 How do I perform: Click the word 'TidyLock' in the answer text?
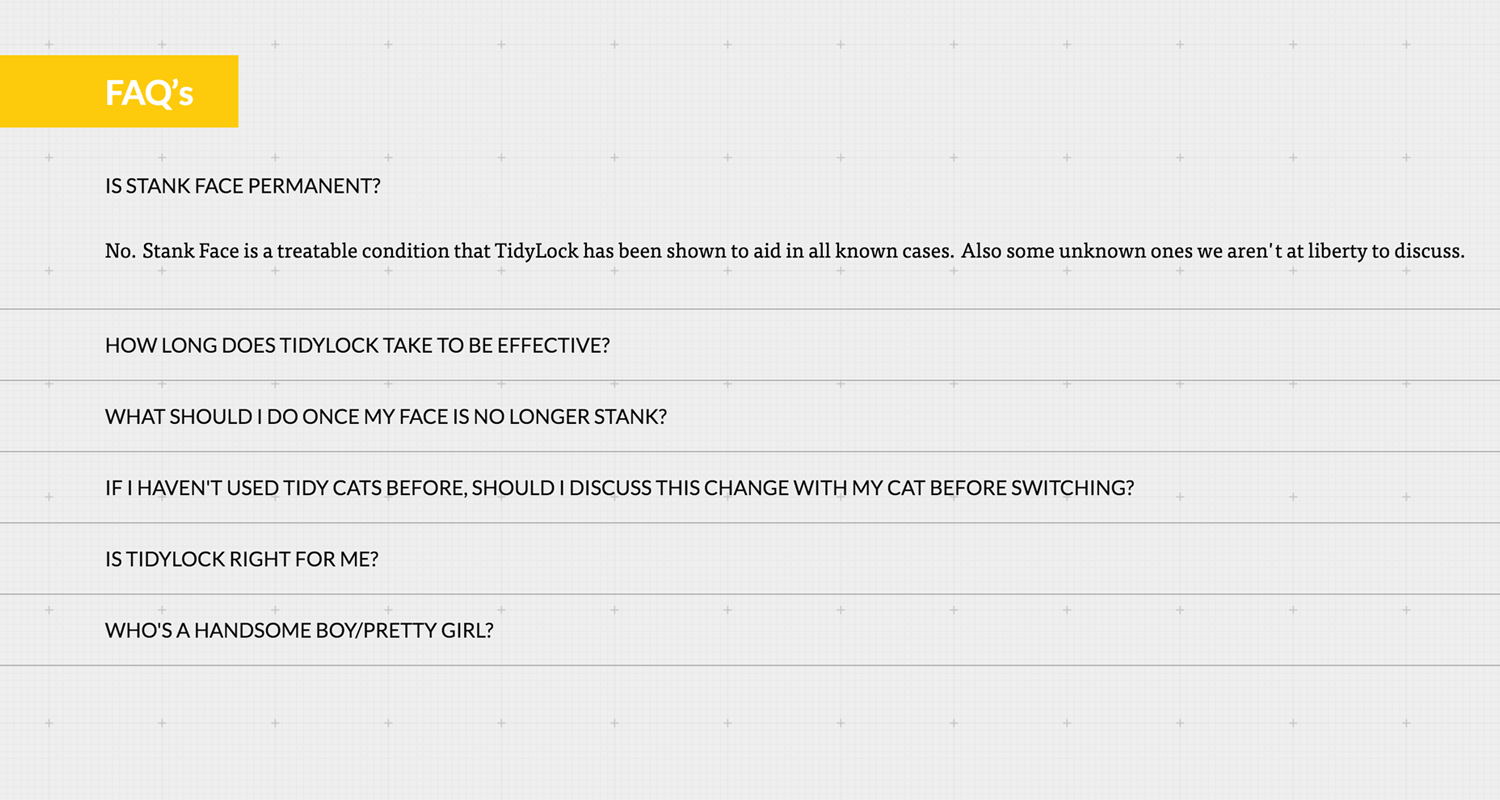537,251
